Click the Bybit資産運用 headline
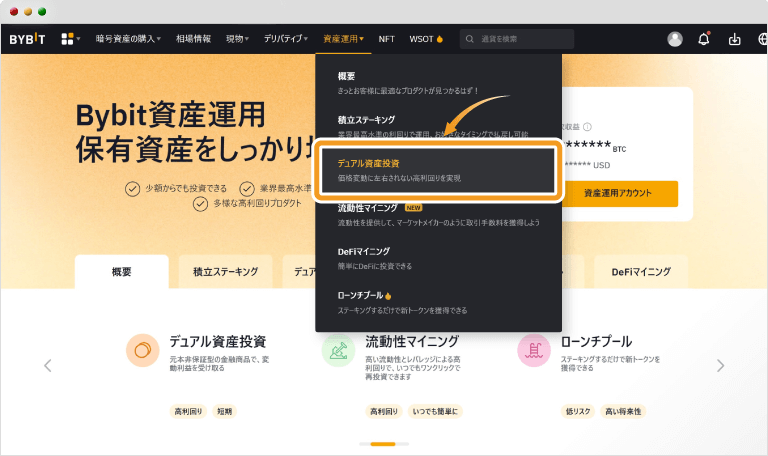Image resolution: width=768 pixels, height=456 pixels. (x=170, y=115)
